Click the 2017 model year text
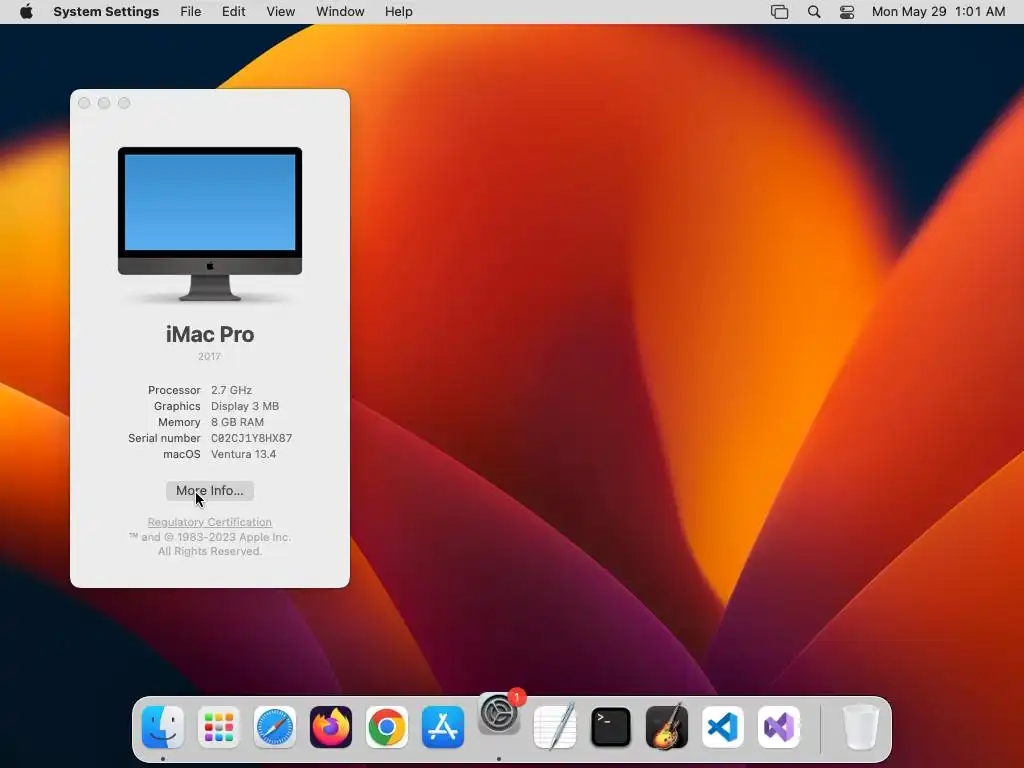1024x768 pixels. click(210, 357)
